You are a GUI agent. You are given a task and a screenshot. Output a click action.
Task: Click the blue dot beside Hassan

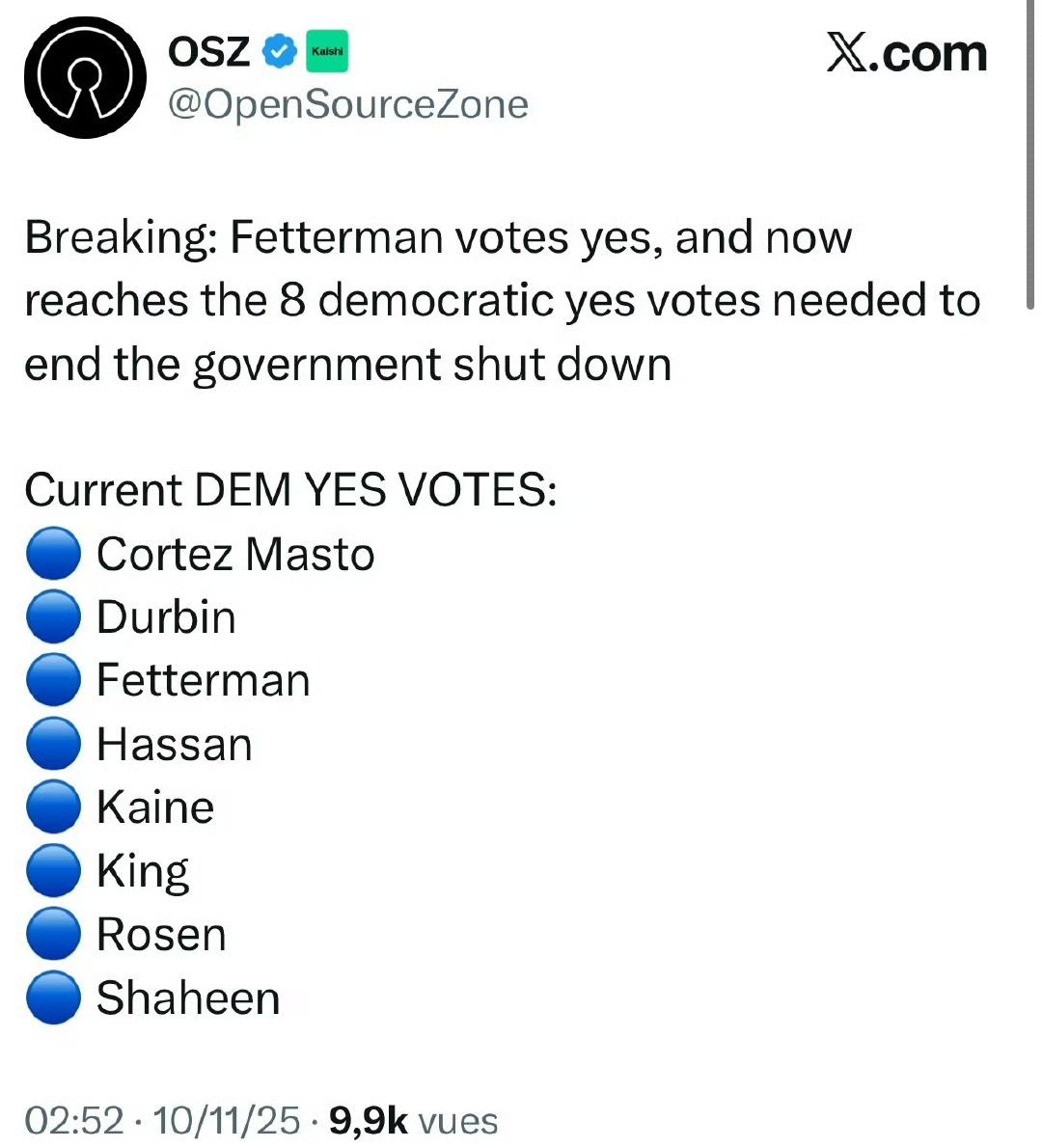[x=53, y=744]
